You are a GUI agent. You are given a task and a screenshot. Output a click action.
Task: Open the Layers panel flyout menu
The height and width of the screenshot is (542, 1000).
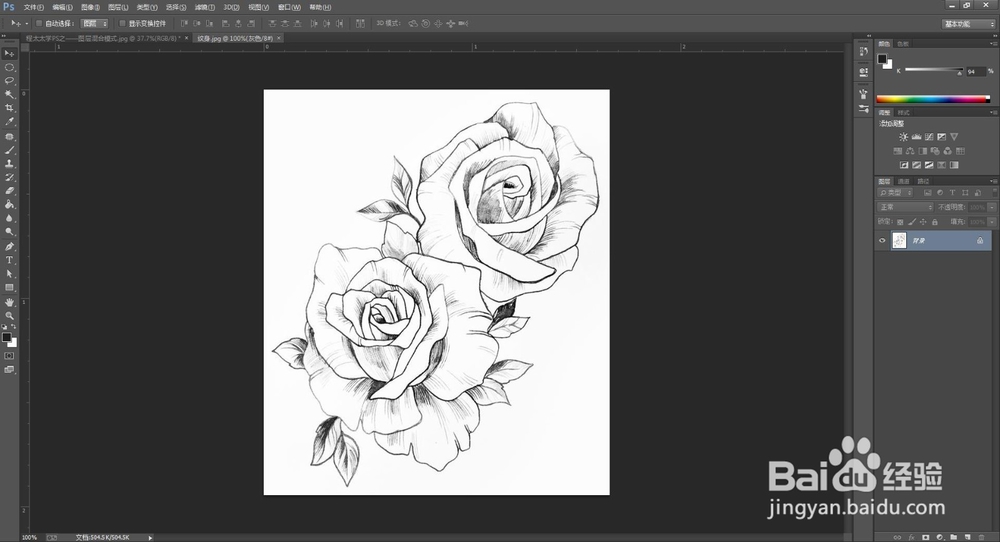click(x=994, y=181)
